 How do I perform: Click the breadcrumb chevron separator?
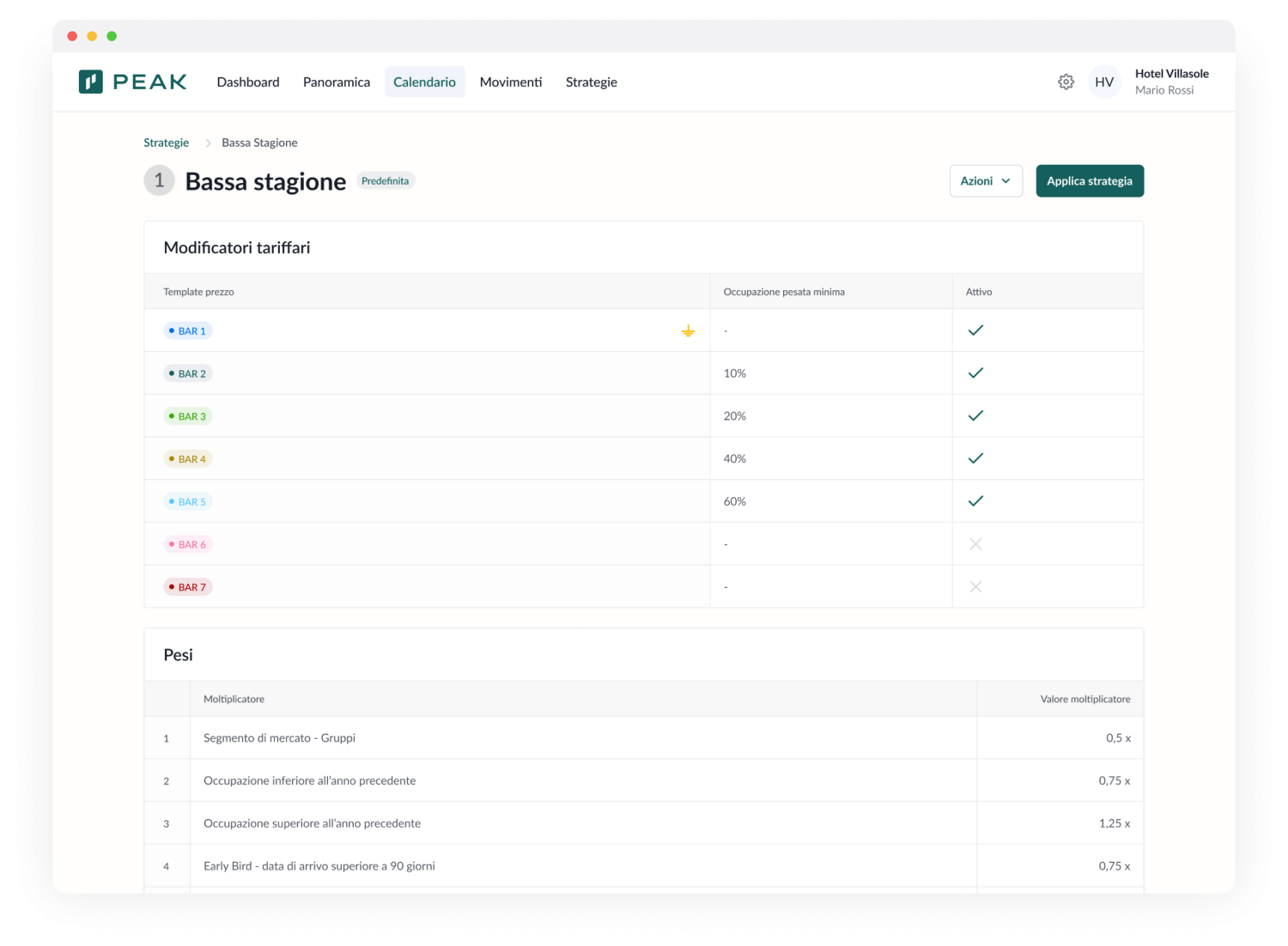click(x=208, y=143)
